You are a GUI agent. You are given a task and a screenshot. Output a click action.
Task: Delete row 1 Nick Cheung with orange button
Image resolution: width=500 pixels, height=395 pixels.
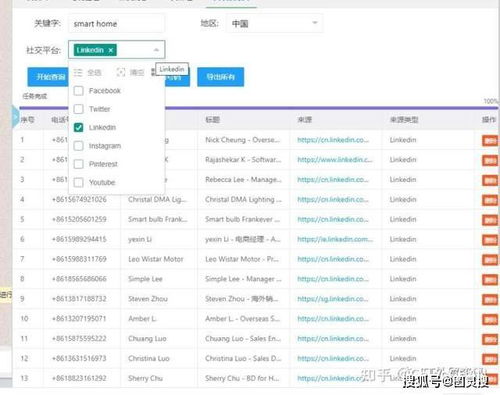point(490,140)
